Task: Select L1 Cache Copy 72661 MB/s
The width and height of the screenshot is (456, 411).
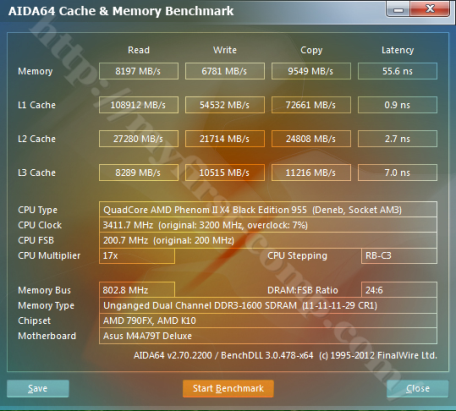Action: pos(311,105)
